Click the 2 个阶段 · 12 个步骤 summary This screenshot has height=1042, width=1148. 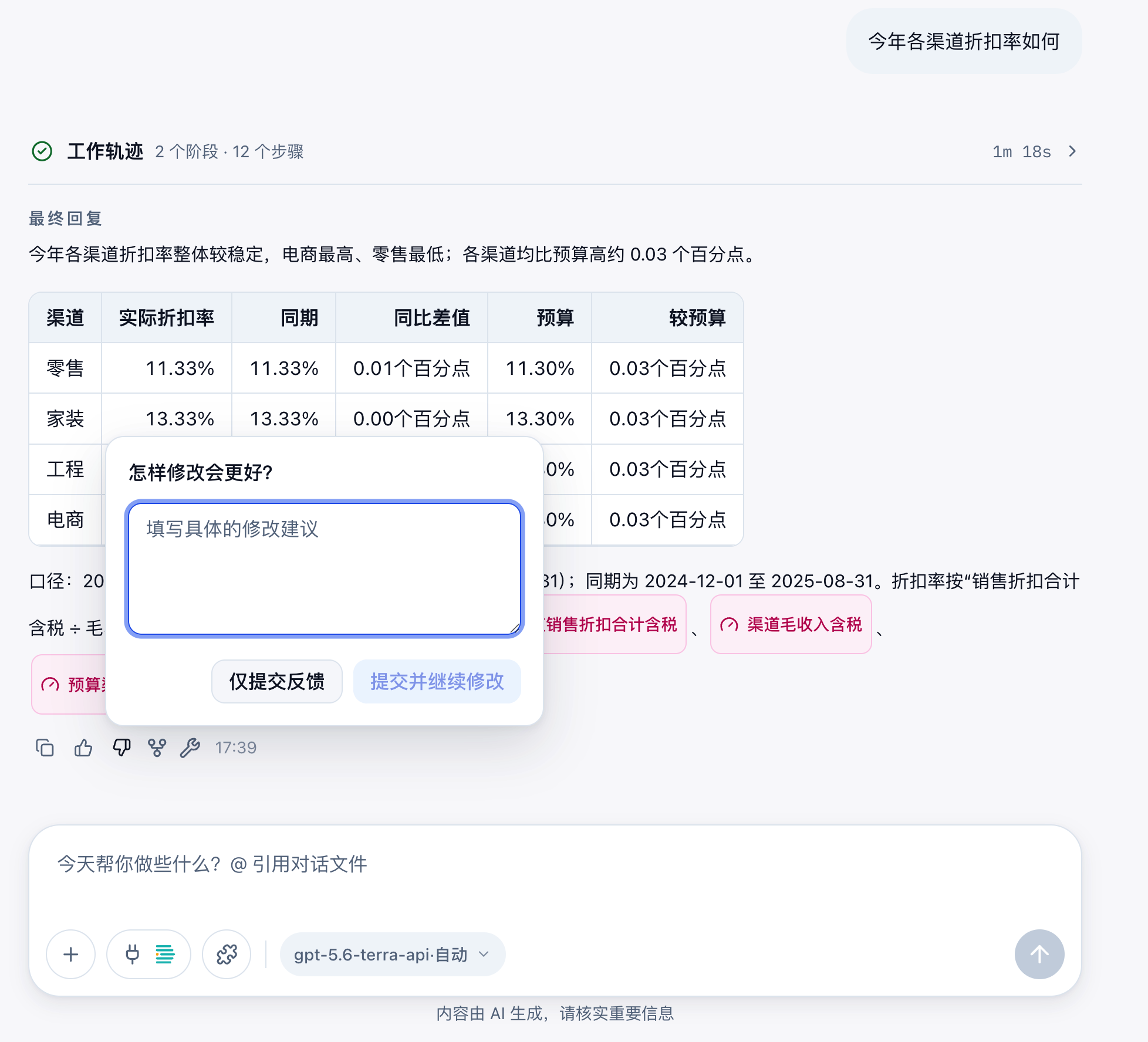tap(229, 152)
